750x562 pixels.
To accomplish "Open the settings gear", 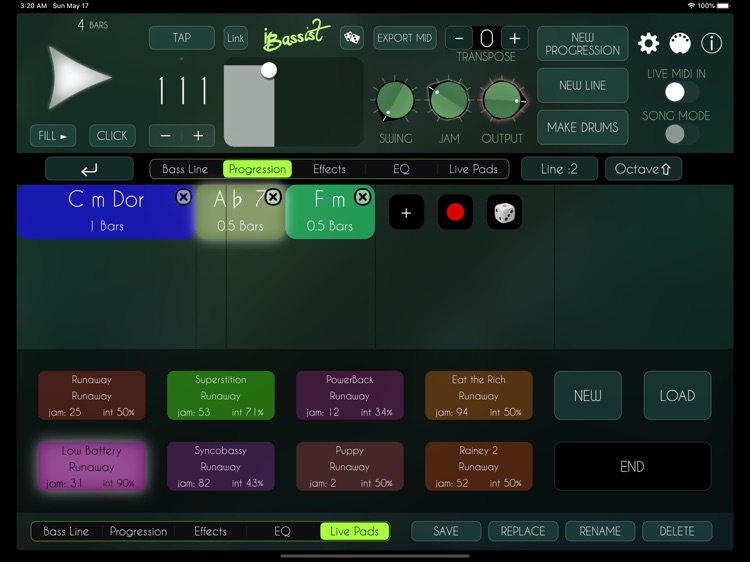I will click(648, 44).
